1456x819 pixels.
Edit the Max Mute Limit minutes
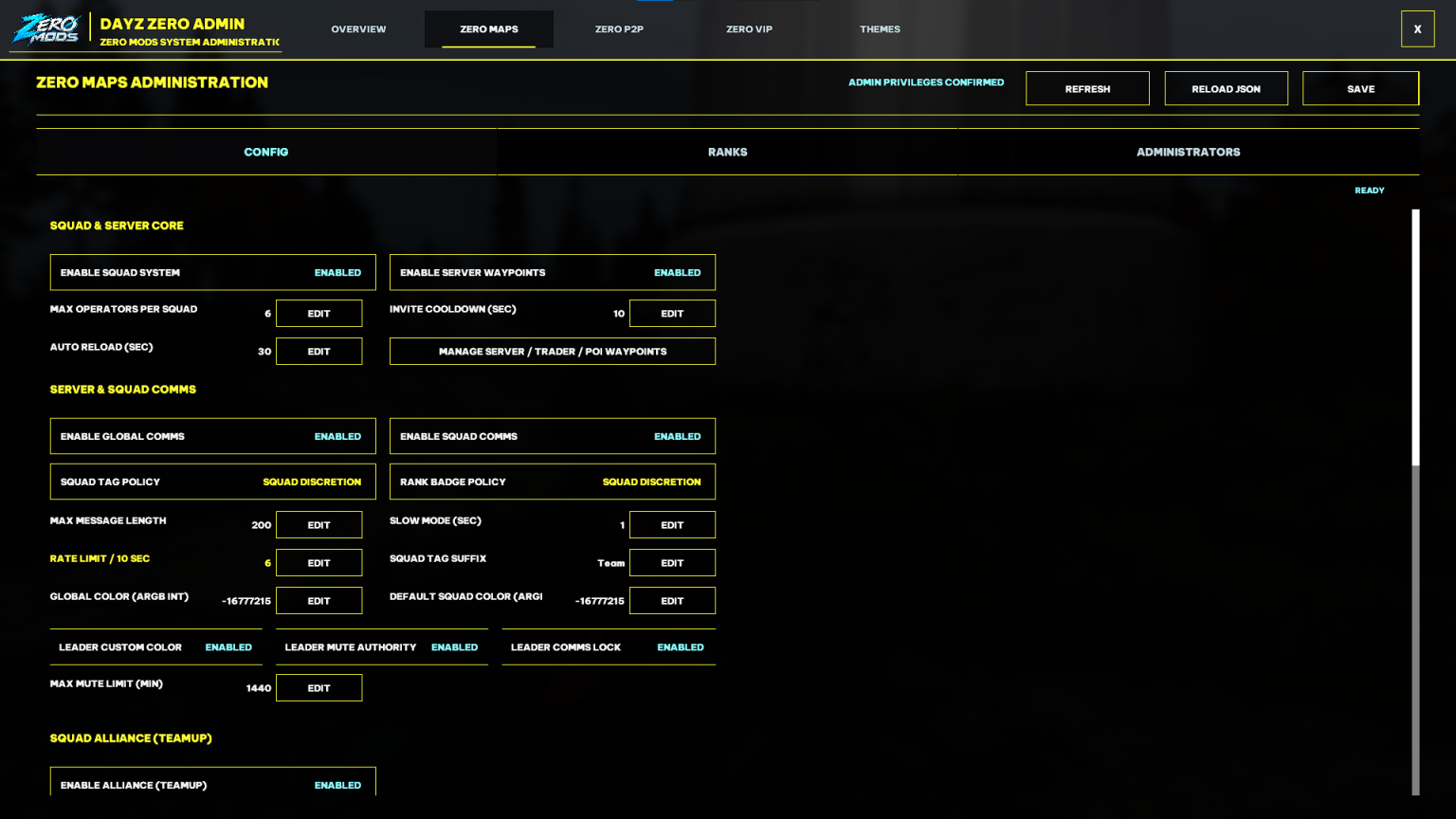pyautogui.click(x=318, y=687)
